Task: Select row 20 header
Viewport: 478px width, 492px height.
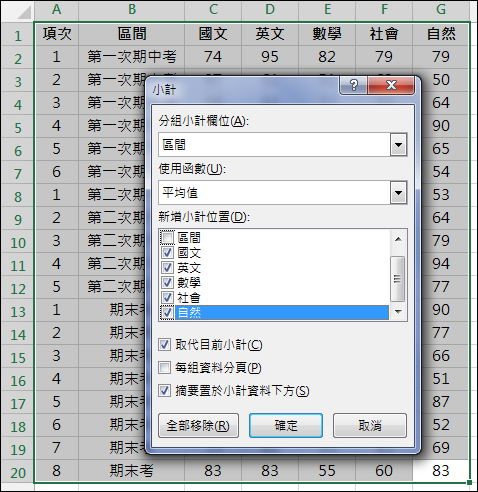Action: (18, 471)
